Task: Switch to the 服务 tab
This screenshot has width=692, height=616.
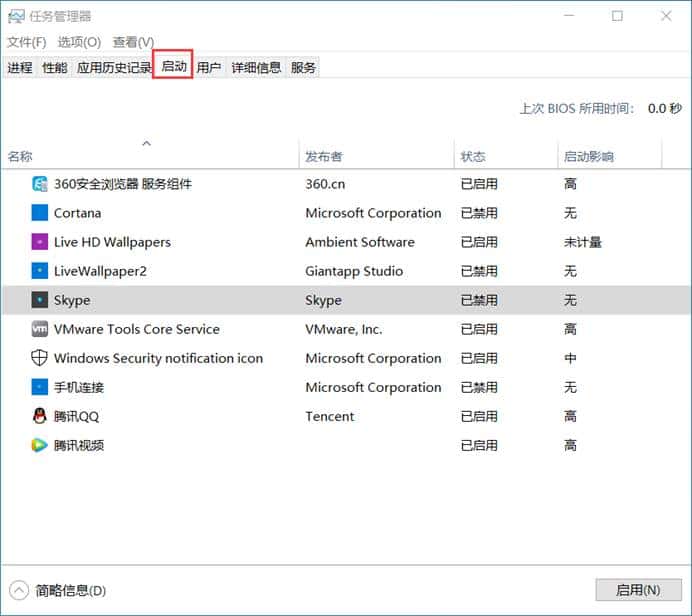Action: (303, 68)
